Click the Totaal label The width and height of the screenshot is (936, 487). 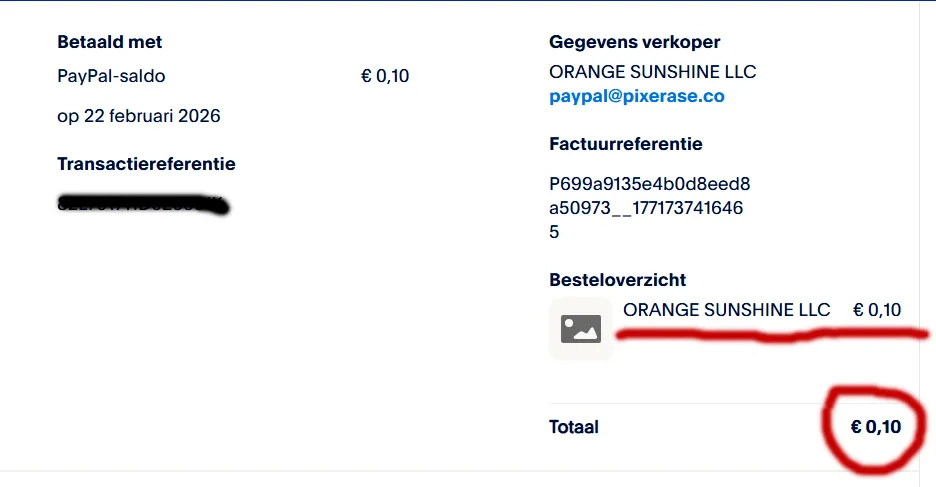(574, 427)
